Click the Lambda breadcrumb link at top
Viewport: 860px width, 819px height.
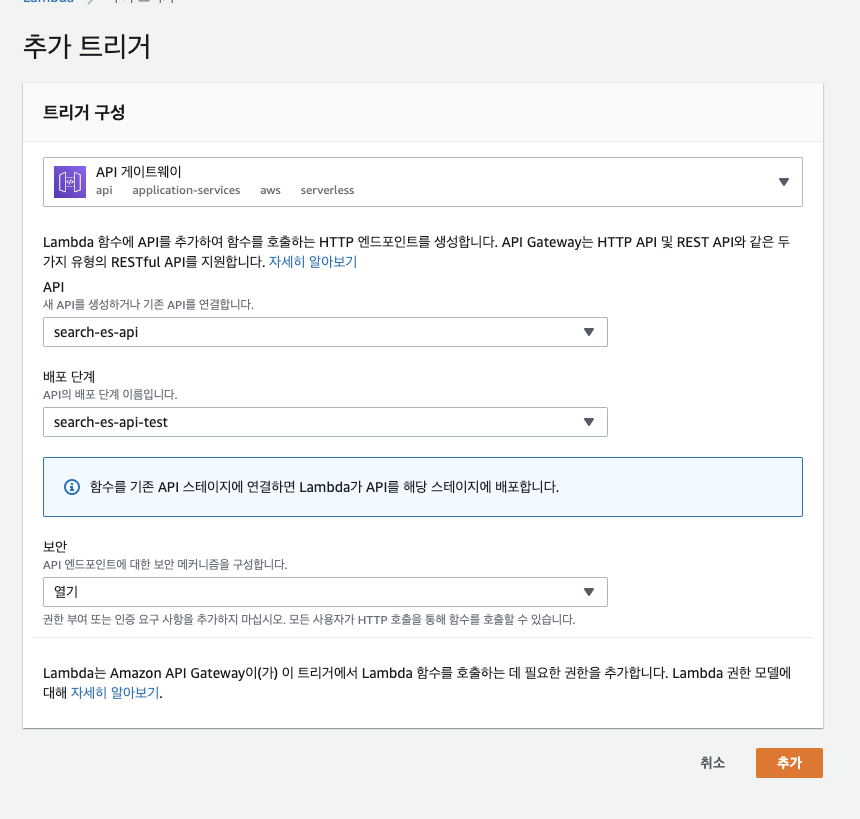pos(48,2)
